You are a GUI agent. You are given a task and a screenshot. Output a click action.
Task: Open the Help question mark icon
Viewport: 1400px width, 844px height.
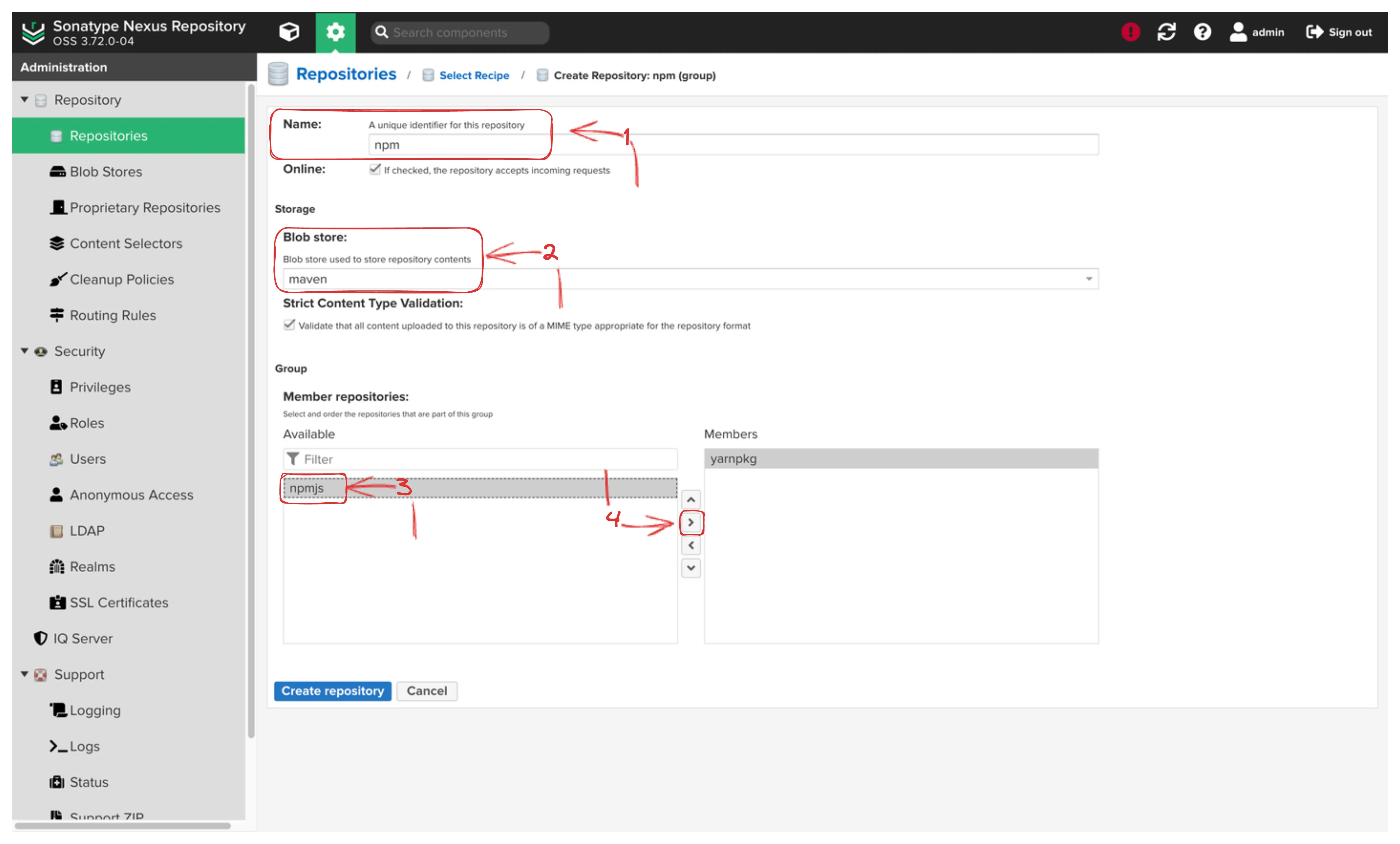click(1202, 32)
